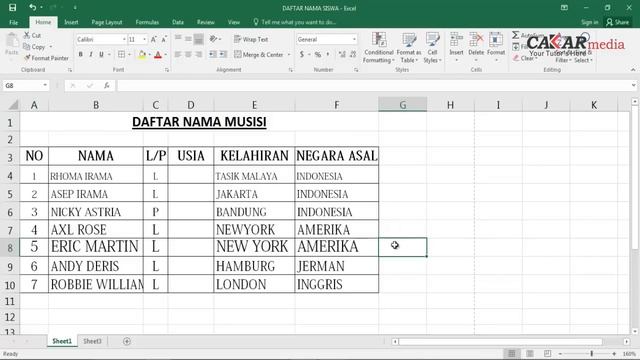Click Merge & Center
This screenshot has height=360, width=640.
point(259,54)
